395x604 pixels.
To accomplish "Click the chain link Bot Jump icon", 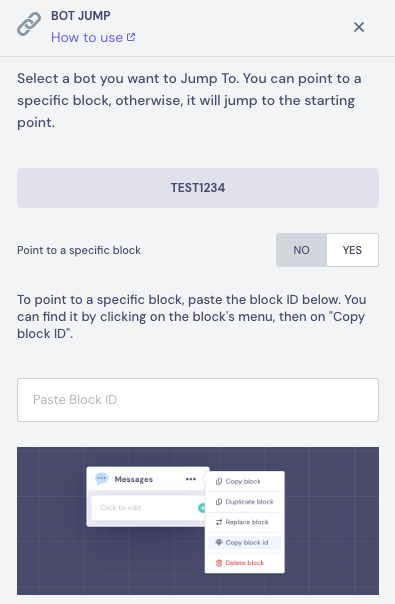I will [x=29, y=24].
